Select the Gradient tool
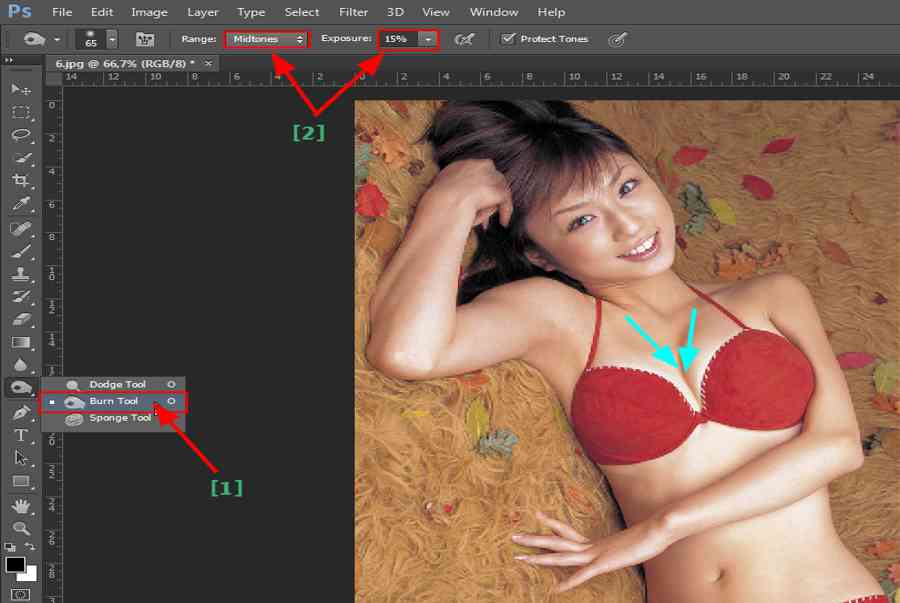Screen dimensions: 900x603 click(x=21, y=343)
